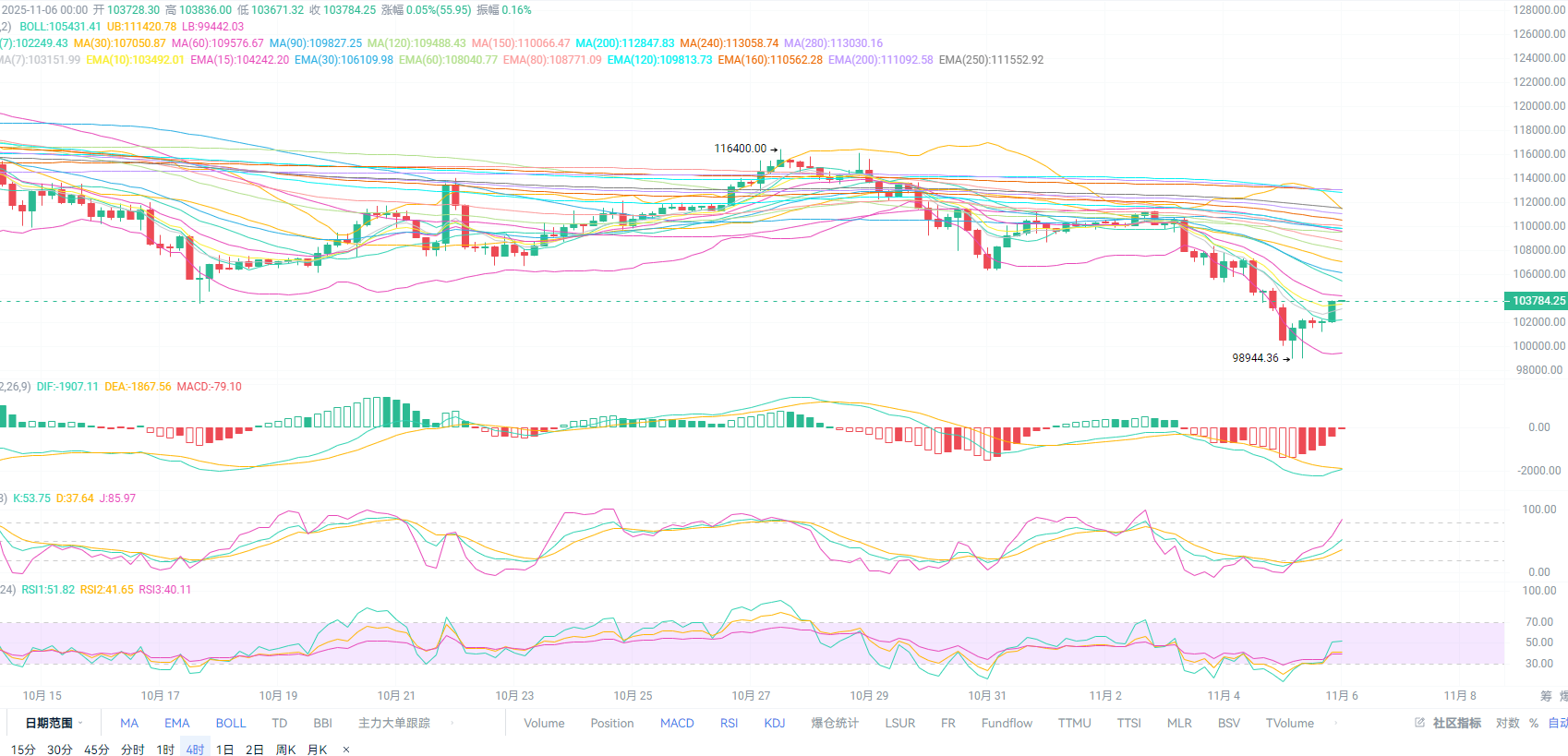Add the Fundflow indicator
This screenshot has width=1568, height=756.
[x=1007, y=723]
